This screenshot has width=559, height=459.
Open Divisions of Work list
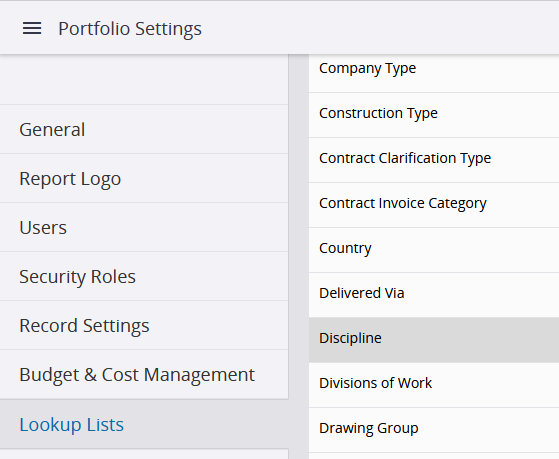[434, 385]
